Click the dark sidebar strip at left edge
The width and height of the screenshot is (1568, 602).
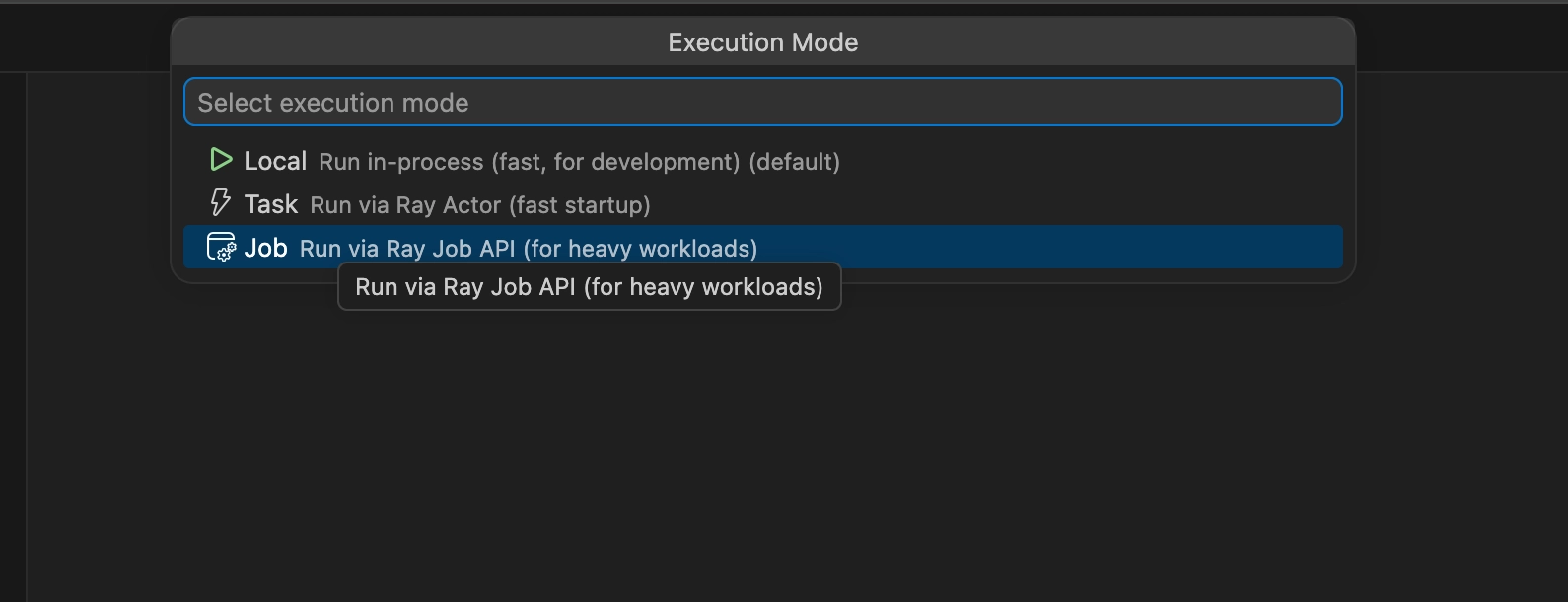pyautogui.click(x=13, y=336)
